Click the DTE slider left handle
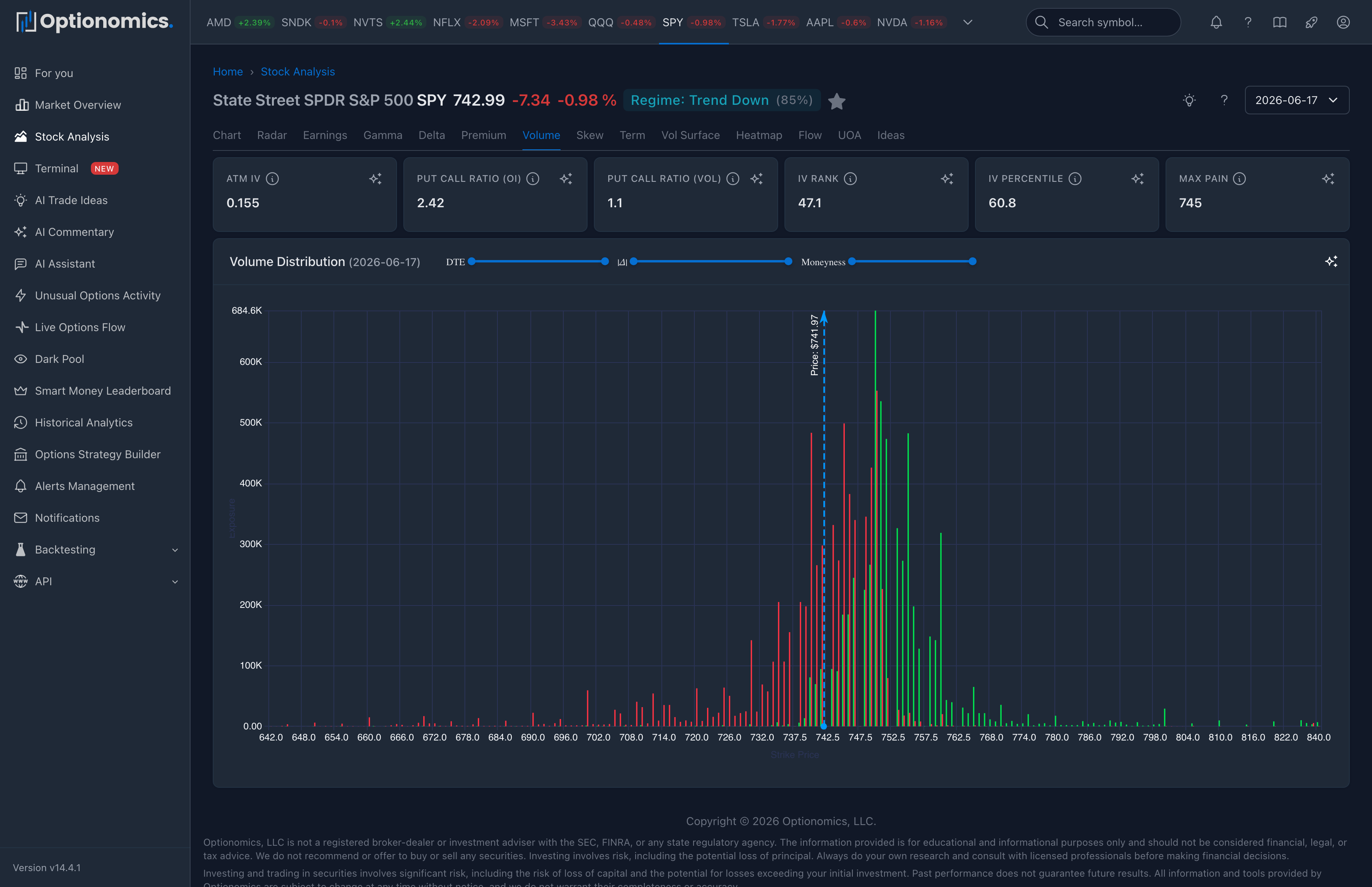Image resolution: width=1372 pixels, height=887 pixels. click(x=472, y=262)
